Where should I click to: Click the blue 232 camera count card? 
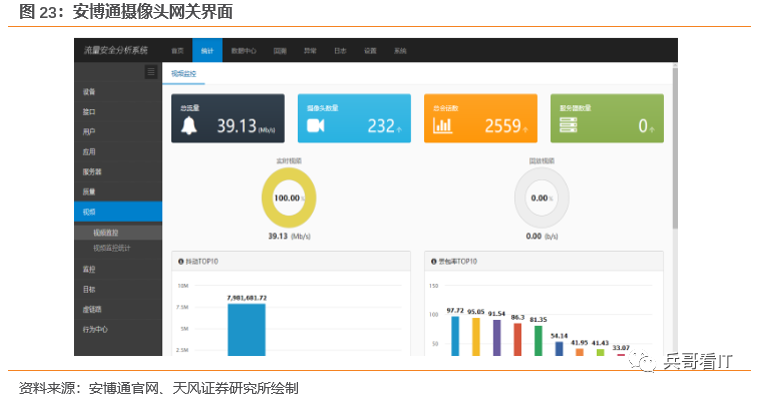click(354, 118)
